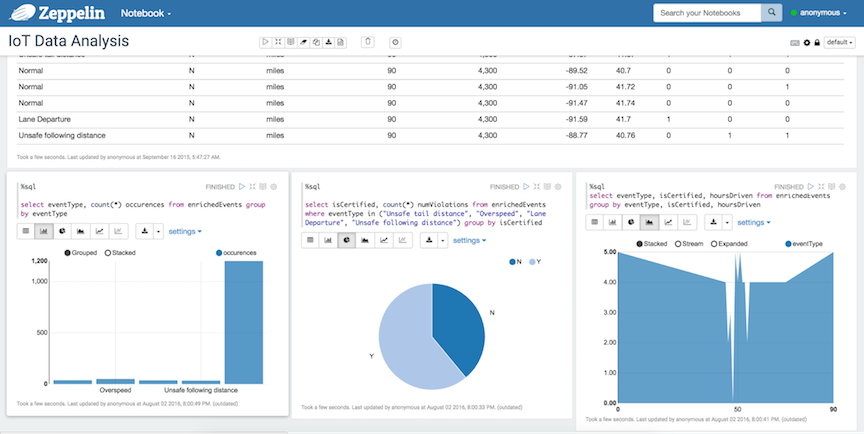Run all paragraphs in the notebook
The height and width of the screenshot is (434, 864).
266,42
